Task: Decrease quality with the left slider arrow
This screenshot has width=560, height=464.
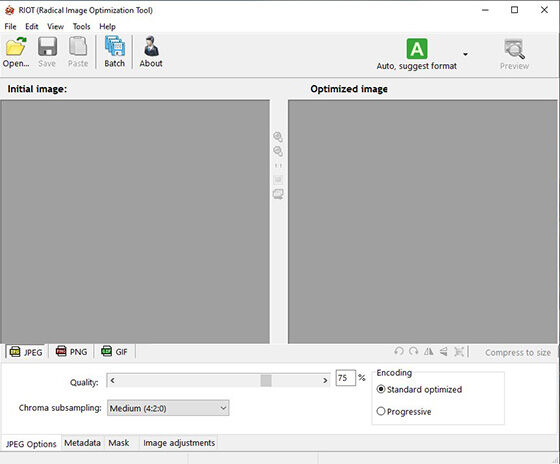Action: tap(112, 380)
